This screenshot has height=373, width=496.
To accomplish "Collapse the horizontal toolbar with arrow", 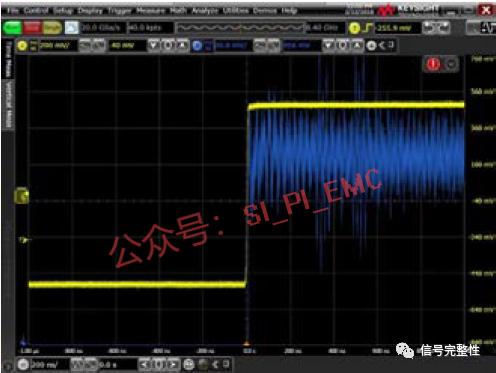I will 215,364.
